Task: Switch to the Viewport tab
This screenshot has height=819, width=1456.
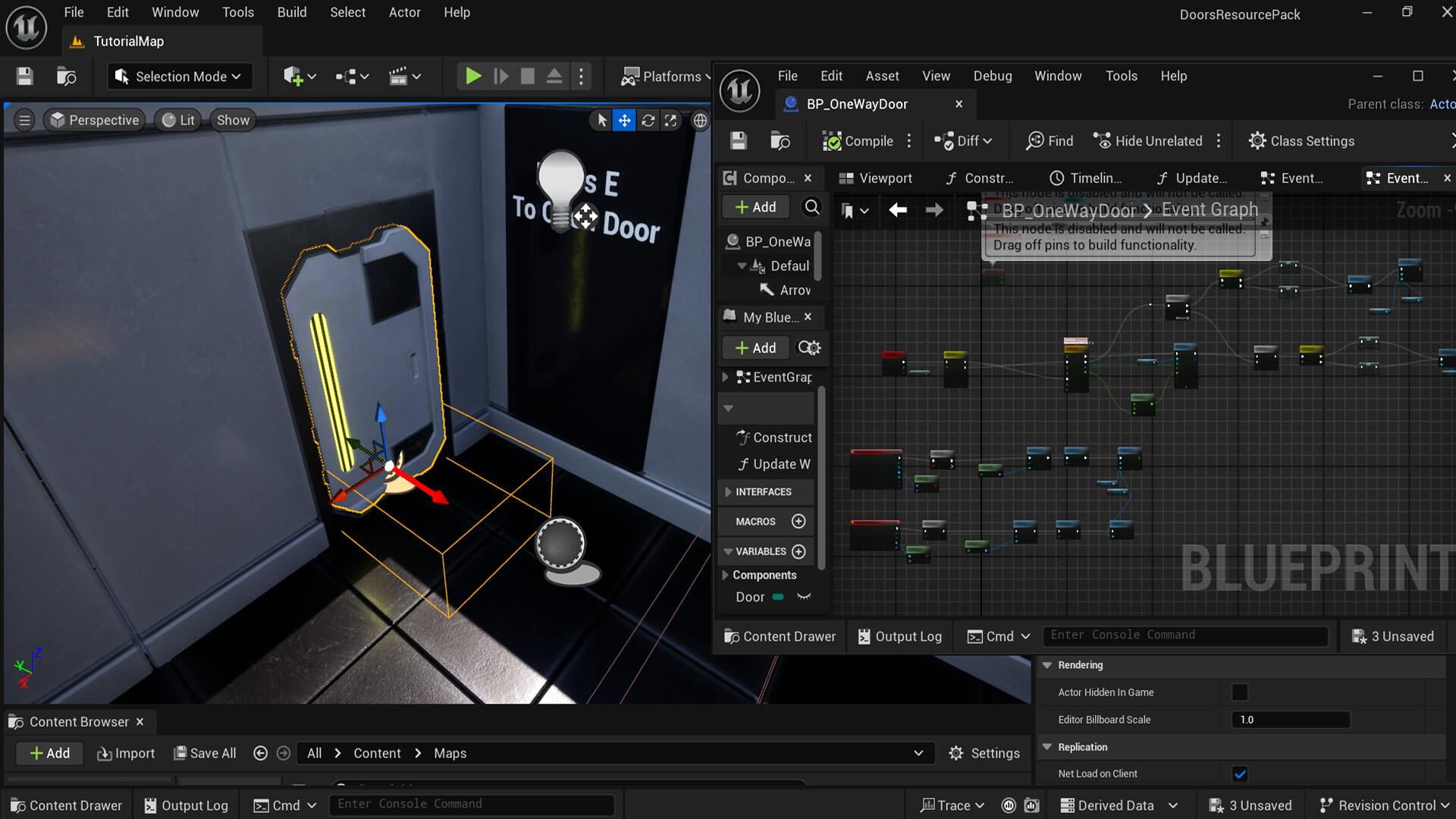Action: (877, 177)
